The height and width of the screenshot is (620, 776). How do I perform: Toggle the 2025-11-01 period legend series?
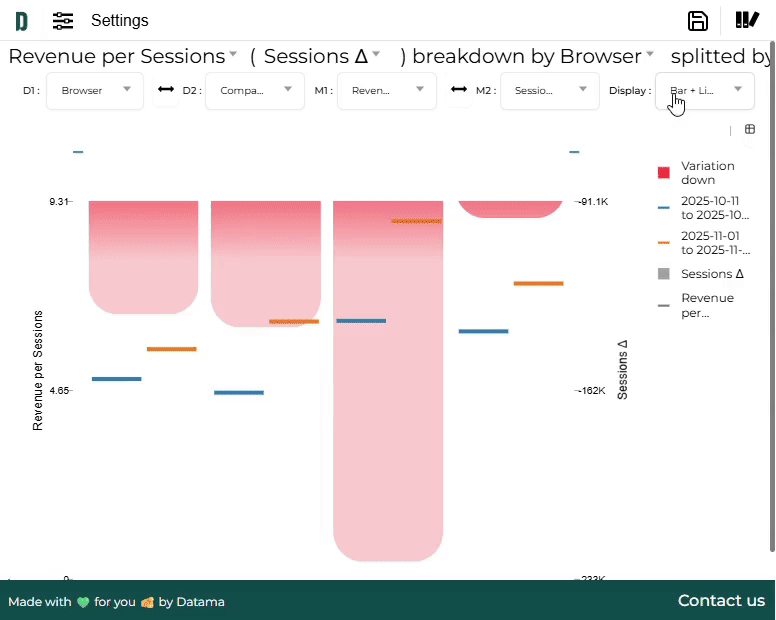(714, 243)
